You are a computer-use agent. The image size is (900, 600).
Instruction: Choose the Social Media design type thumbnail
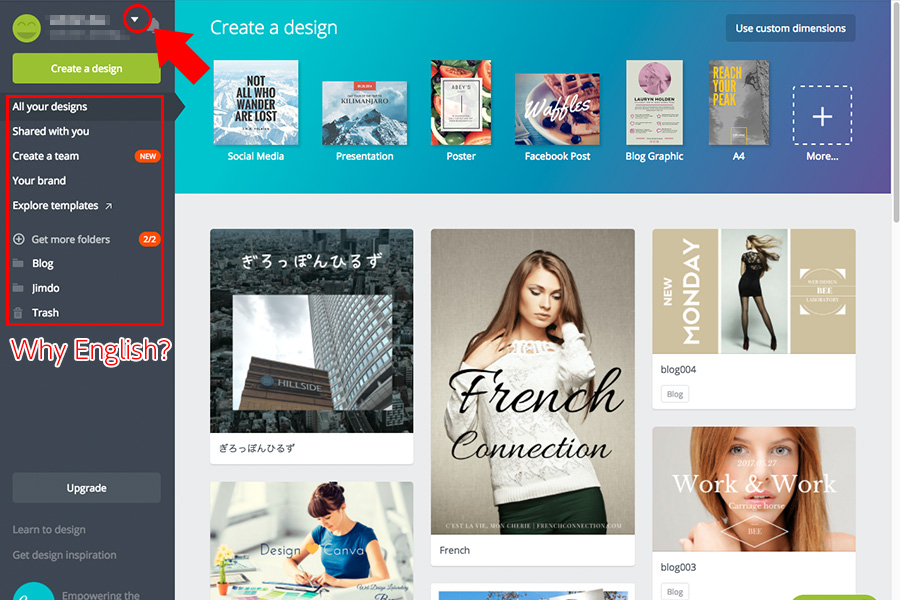point(256,103)
